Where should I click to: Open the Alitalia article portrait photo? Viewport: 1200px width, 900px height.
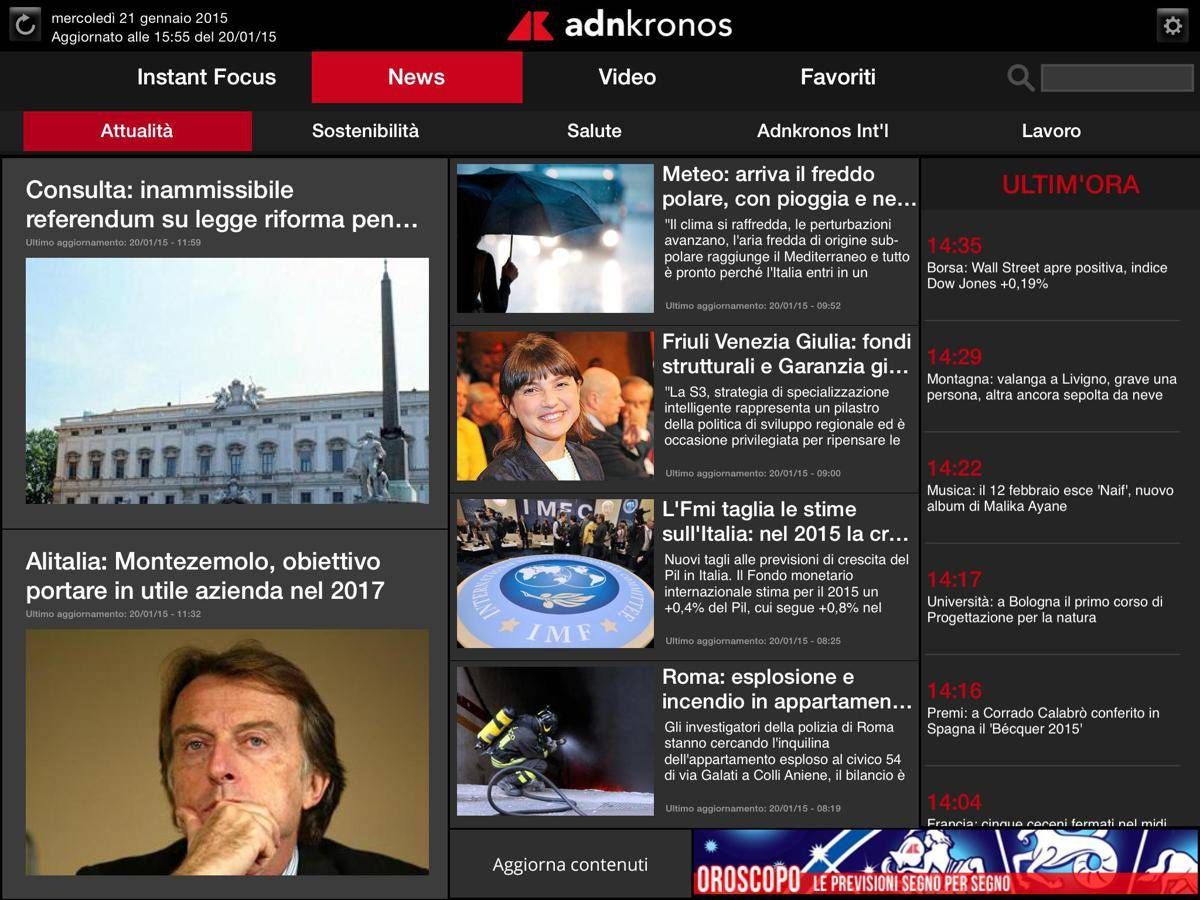[x=227, y=752]
